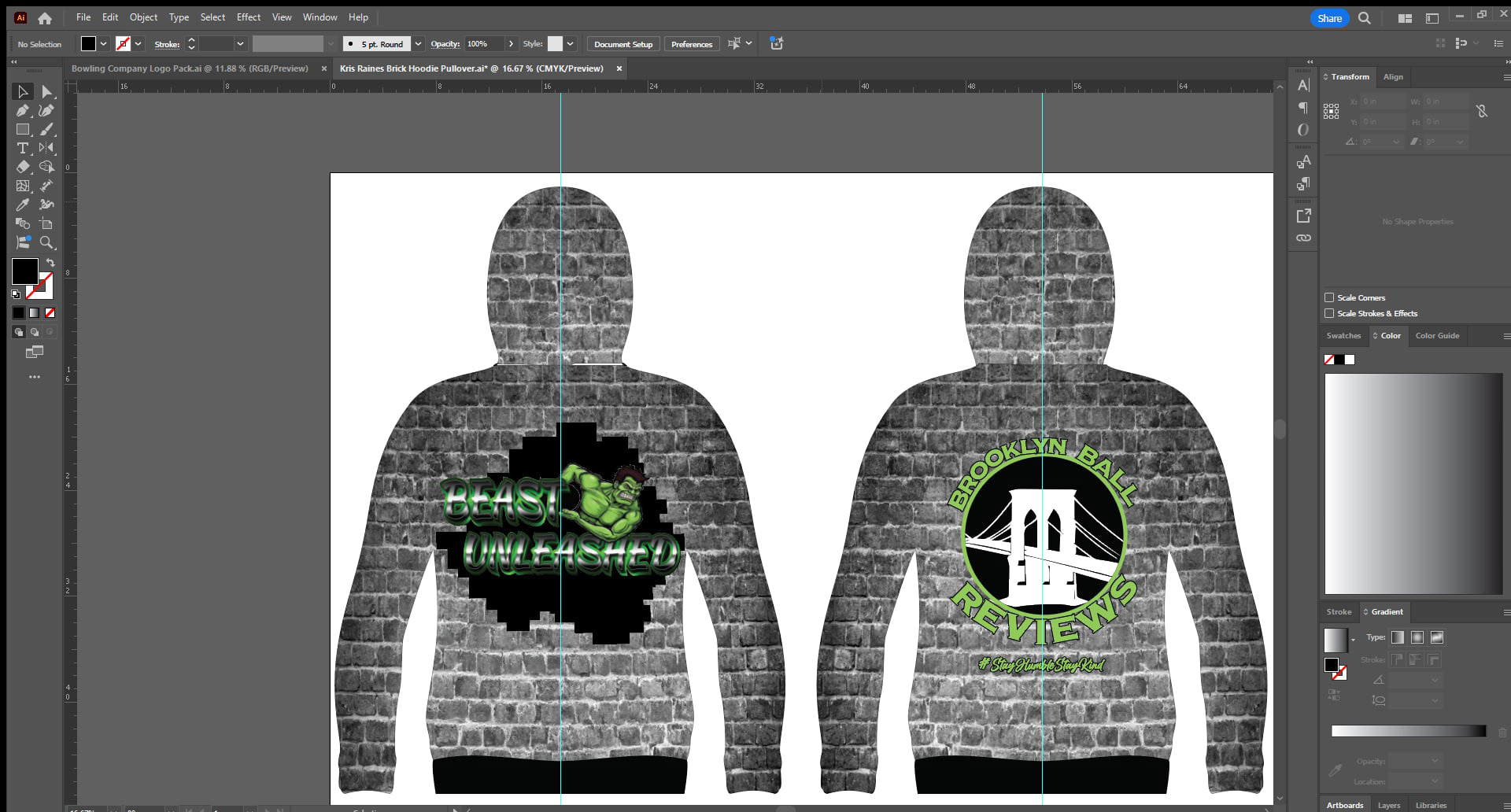Select the Pen tool
The image size is (1511, 812).
[23, 111]
